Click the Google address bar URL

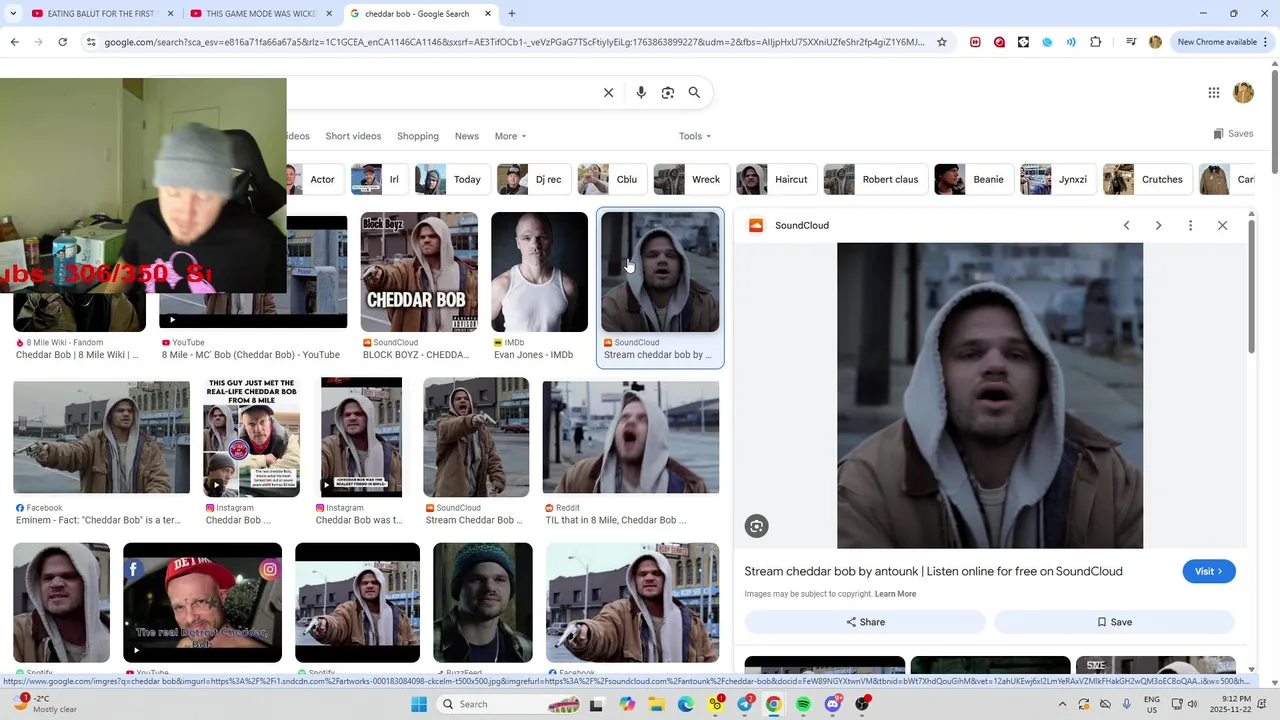(515, 42)
